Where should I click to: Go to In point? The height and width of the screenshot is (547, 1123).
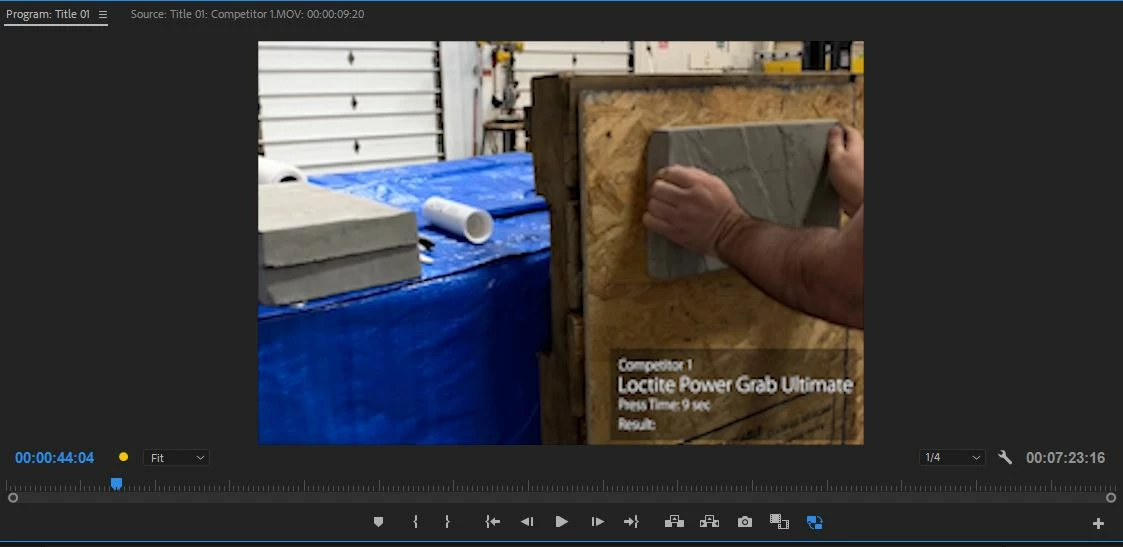(x=492, y=522)
